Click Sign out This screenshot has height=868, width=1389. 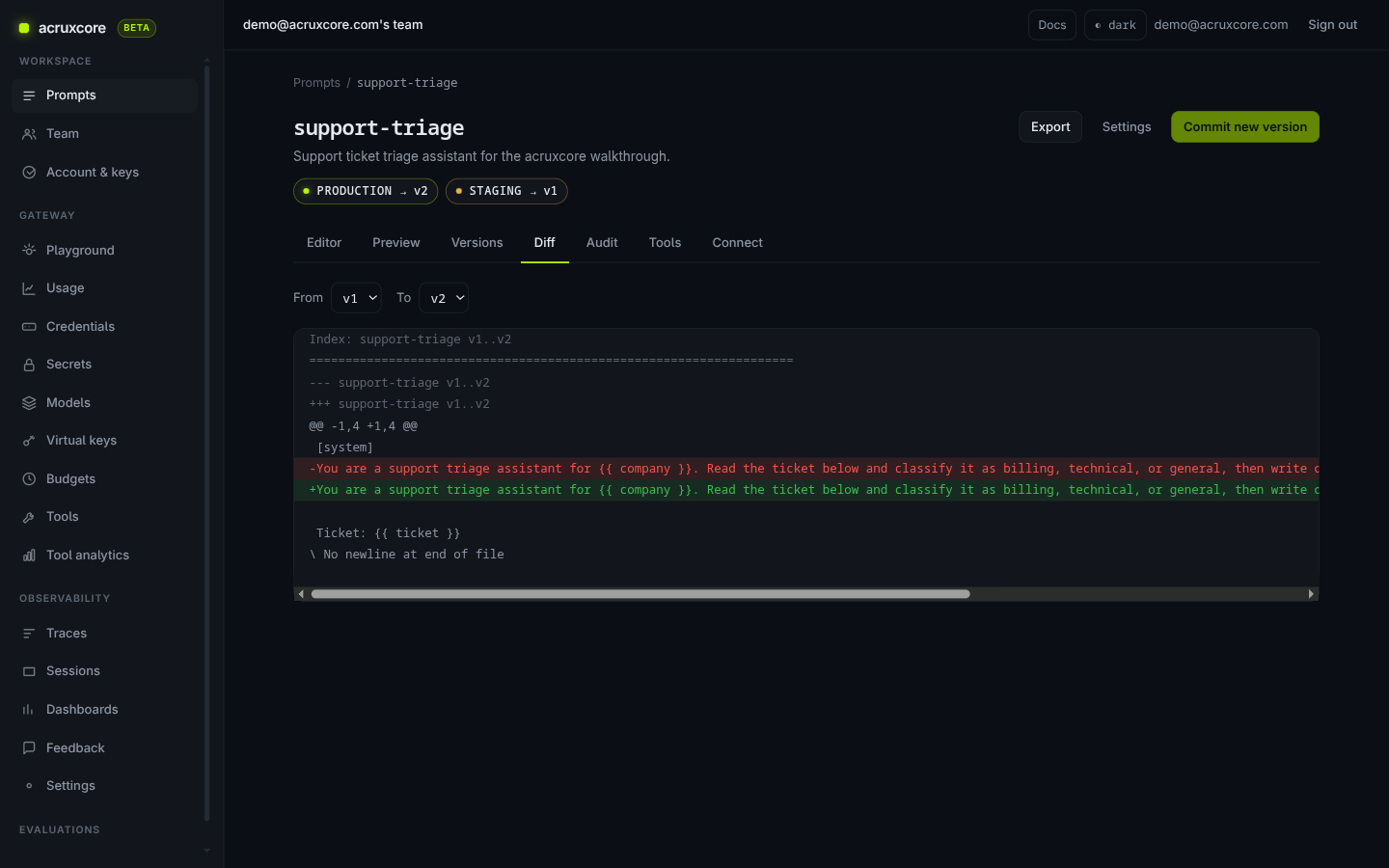click(1332, 25)
